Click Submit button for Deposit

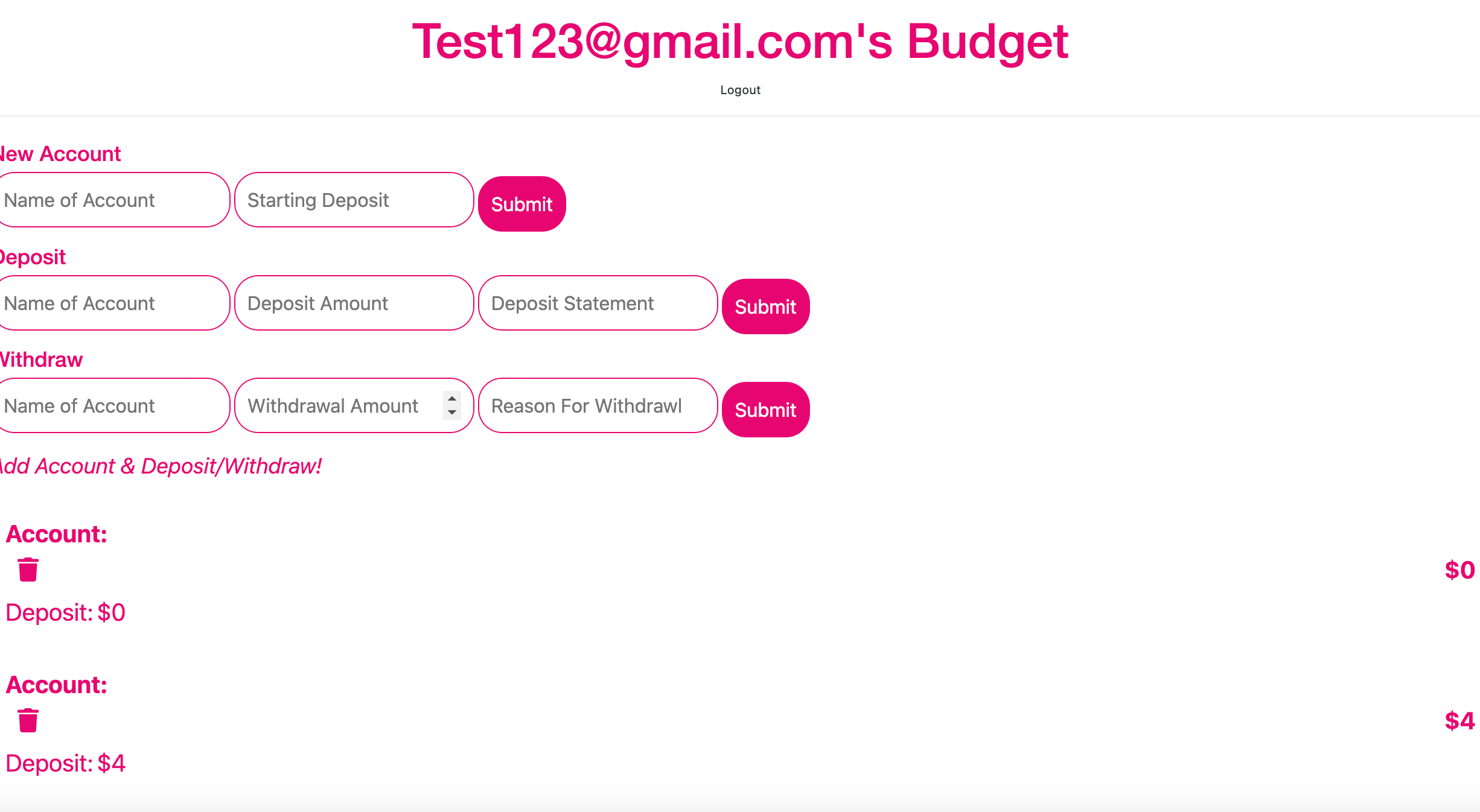click(x=765, y=306)
